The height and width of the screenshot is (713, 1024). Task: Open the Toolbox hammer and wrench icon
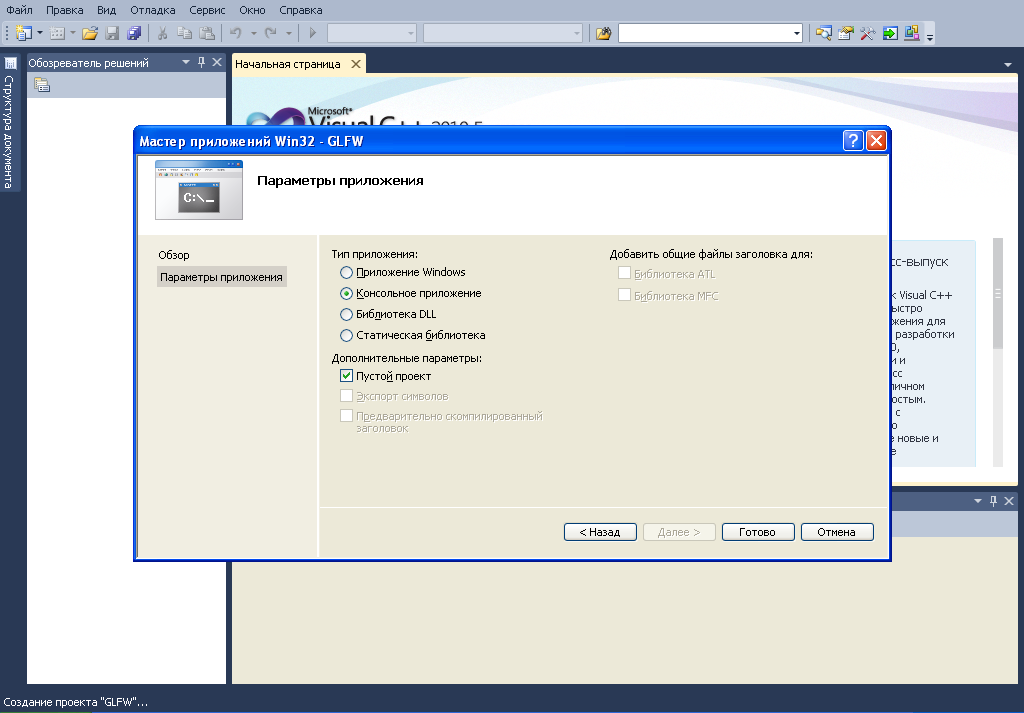pyautogui.click(x=867, y=33)
